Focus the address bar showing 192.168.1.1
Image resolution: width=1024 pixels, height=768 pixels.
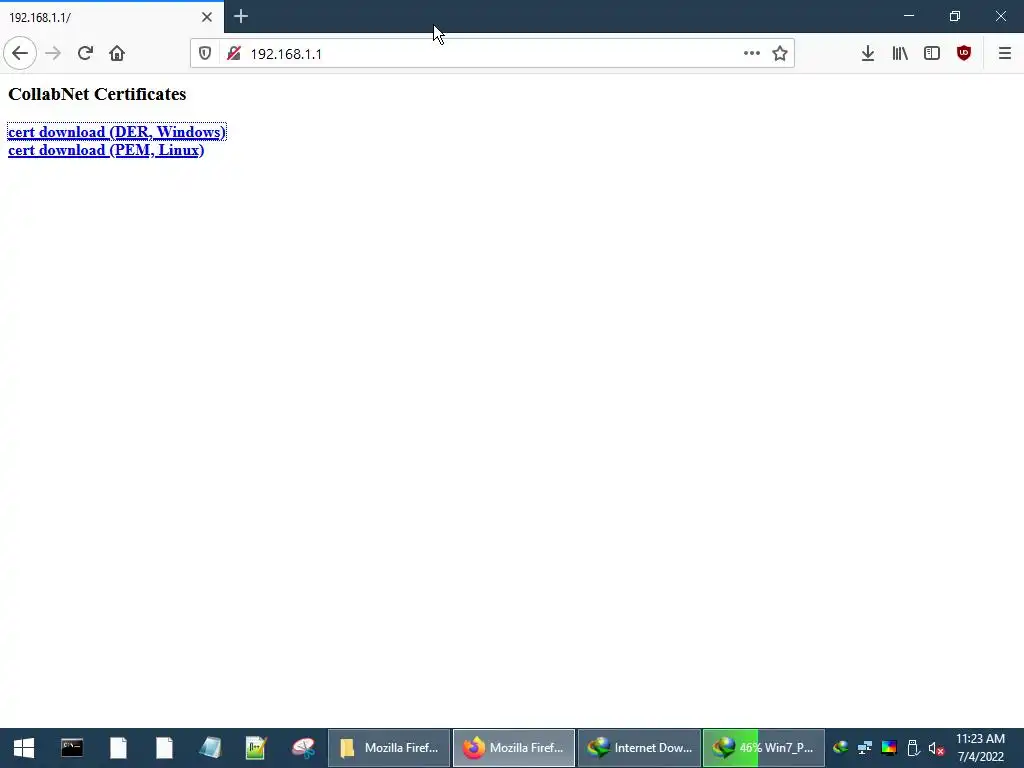click(x=492, y=54)
